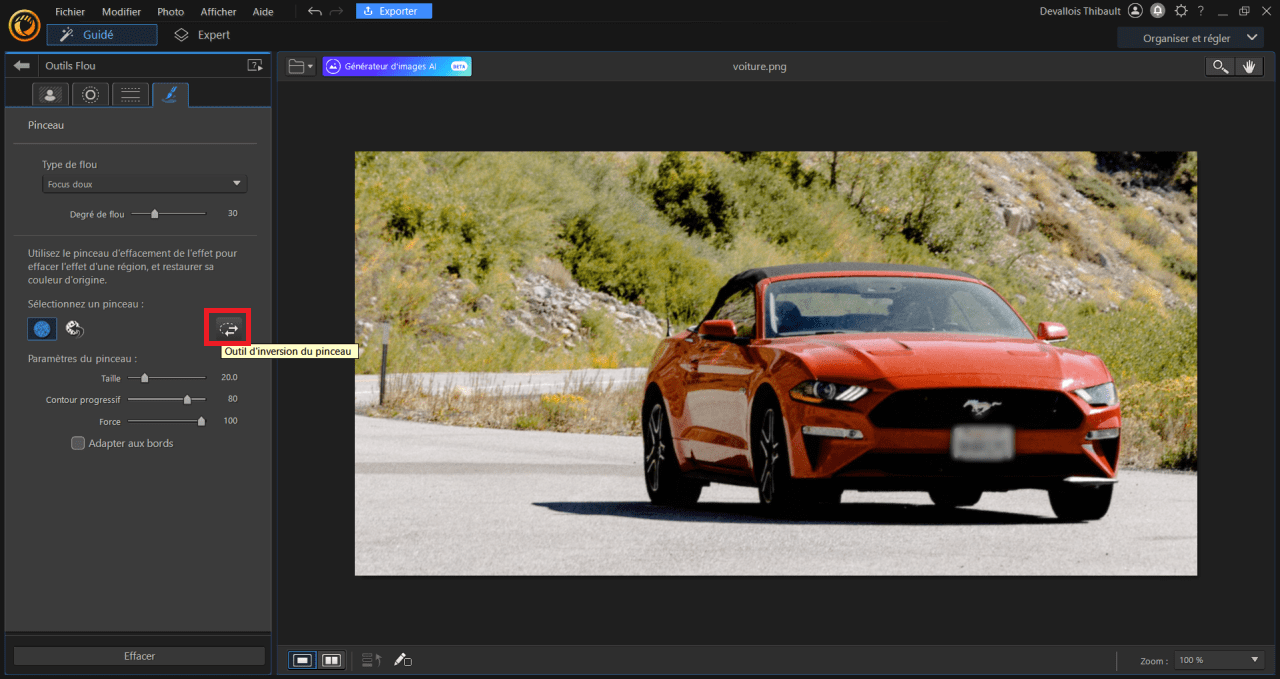Open the Type de flou dropdown
Viewport: 1280px width, 679px height.
tap(144, 184)
